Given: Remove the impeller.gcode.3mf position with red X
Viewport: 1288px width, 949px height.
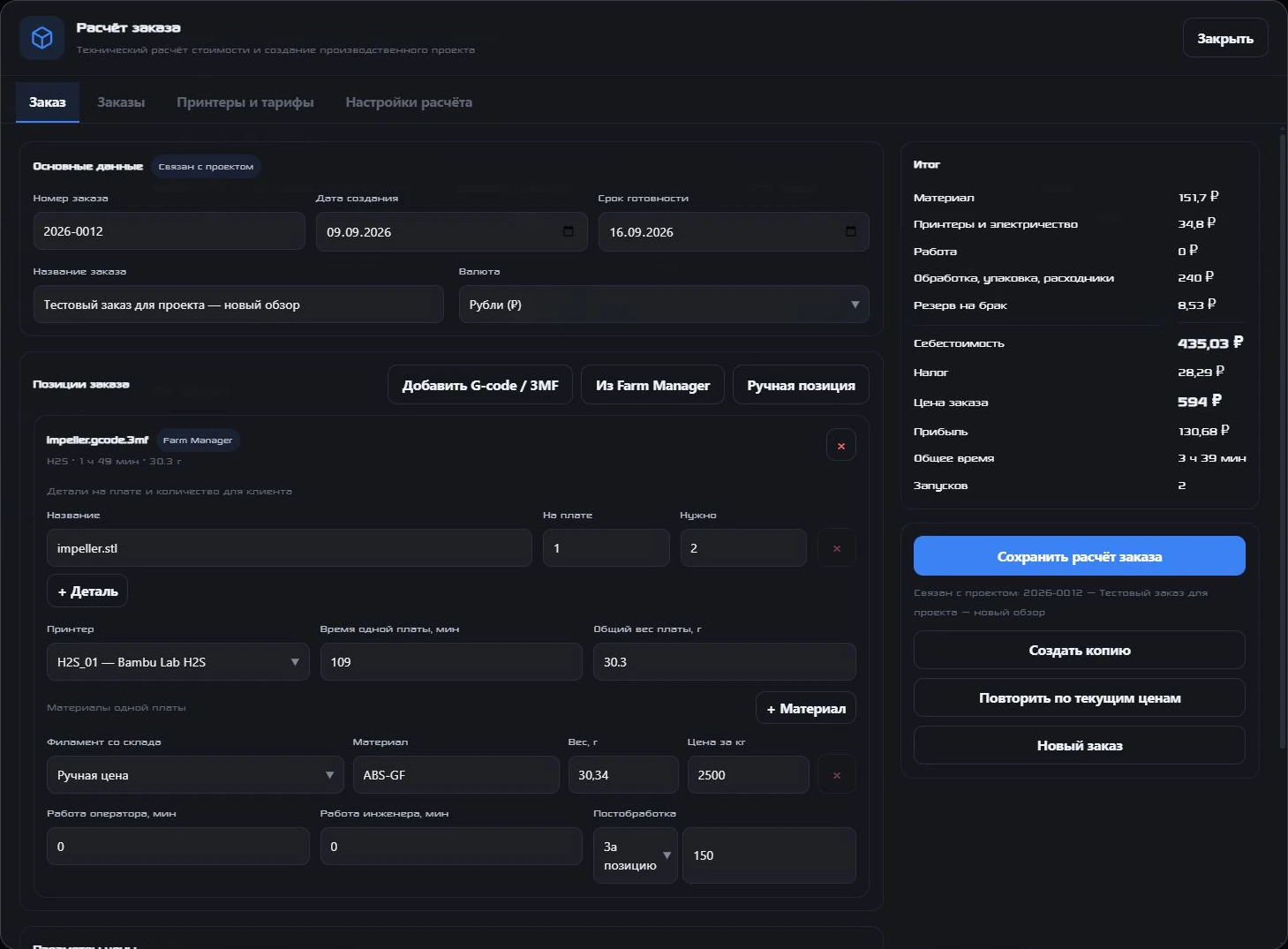Looking at the screenshot, I should (x=840, y=446).
